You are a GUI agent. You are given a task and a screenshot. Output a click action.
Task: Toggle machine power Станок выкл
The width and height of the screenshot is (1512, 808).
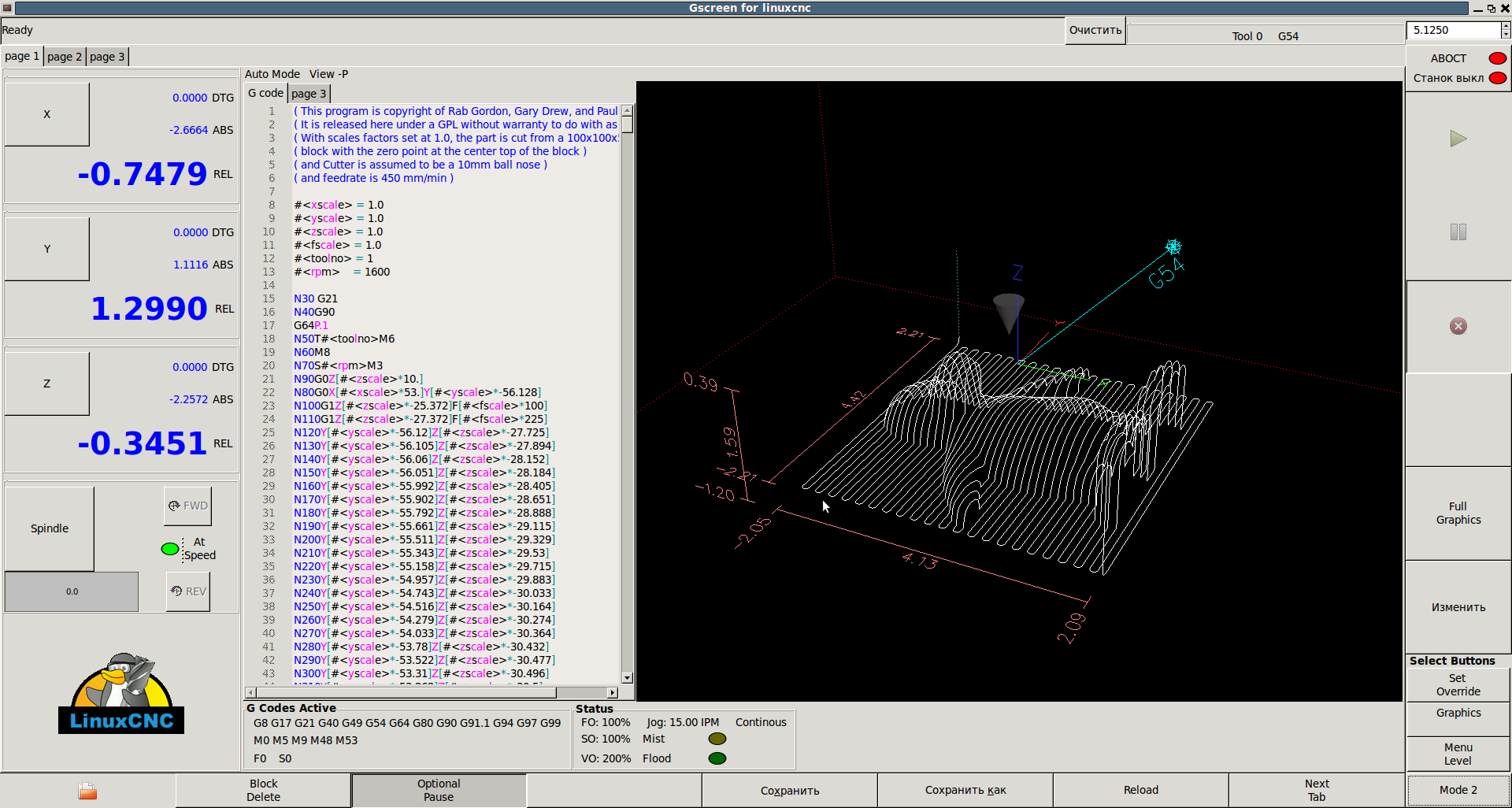pos(1497,78)
